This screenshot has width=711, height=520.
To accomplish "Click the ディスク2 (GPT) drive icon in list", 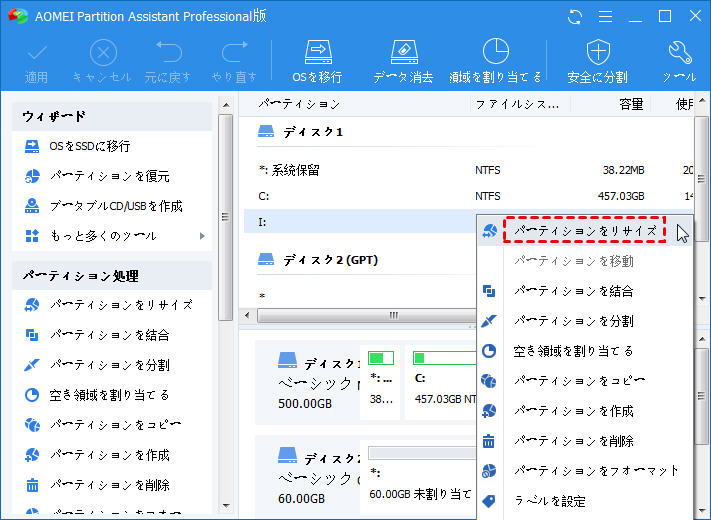I will coord(266,259).
